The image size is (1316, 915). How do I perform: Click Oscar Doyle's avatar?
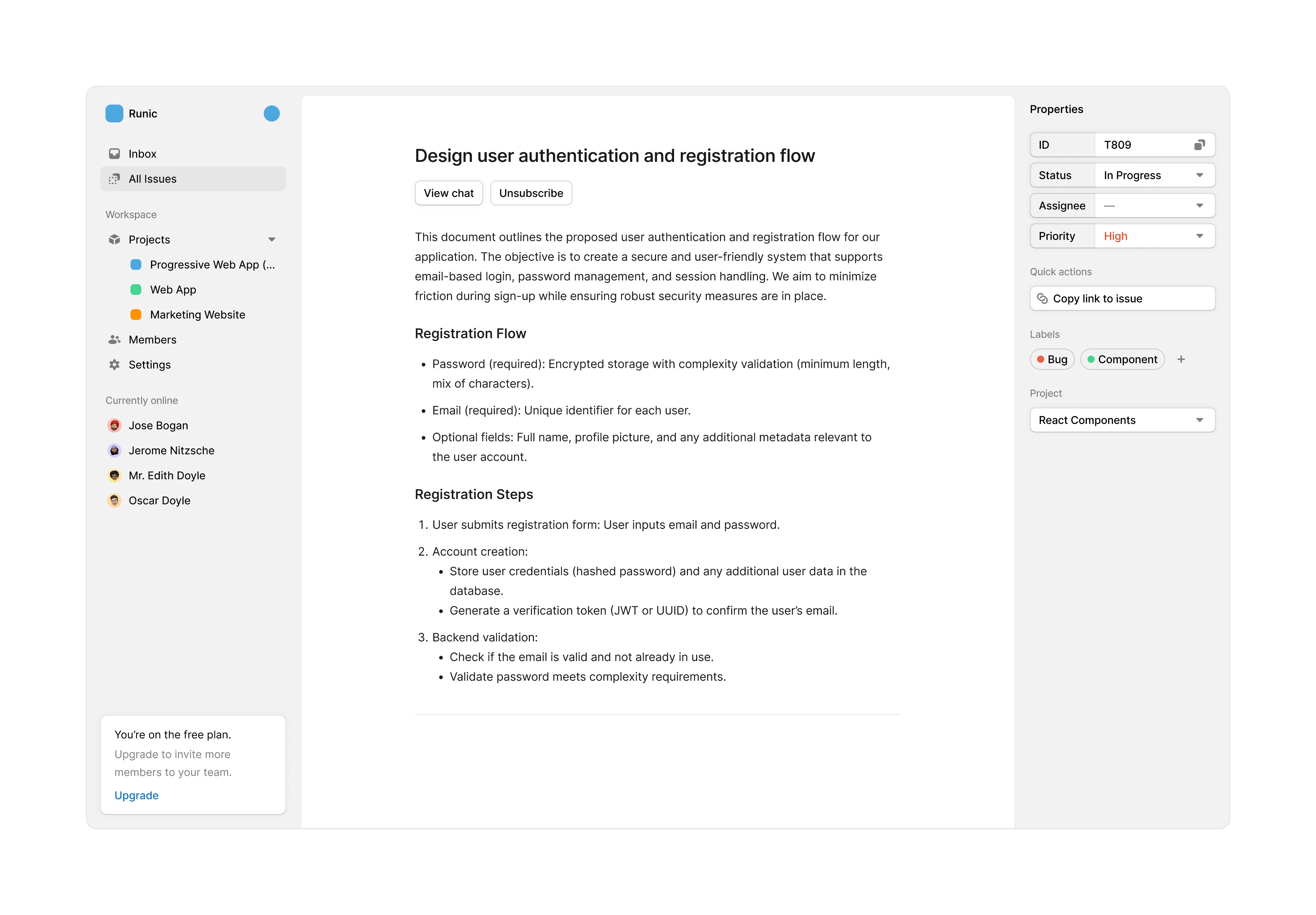[x=115, y=501]
